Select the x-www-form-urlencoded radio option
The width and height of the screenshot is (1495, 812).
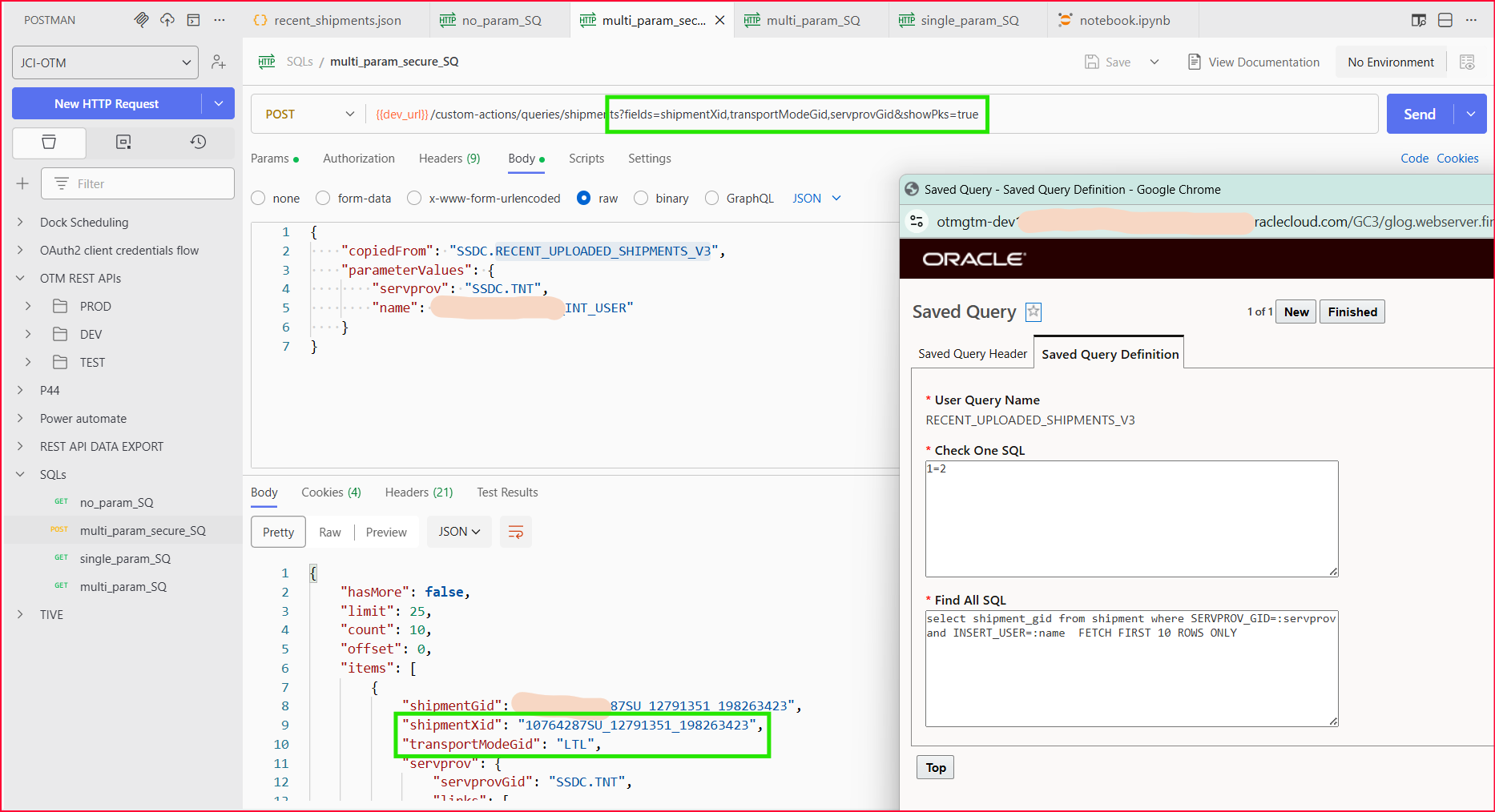tap(414, 198)
